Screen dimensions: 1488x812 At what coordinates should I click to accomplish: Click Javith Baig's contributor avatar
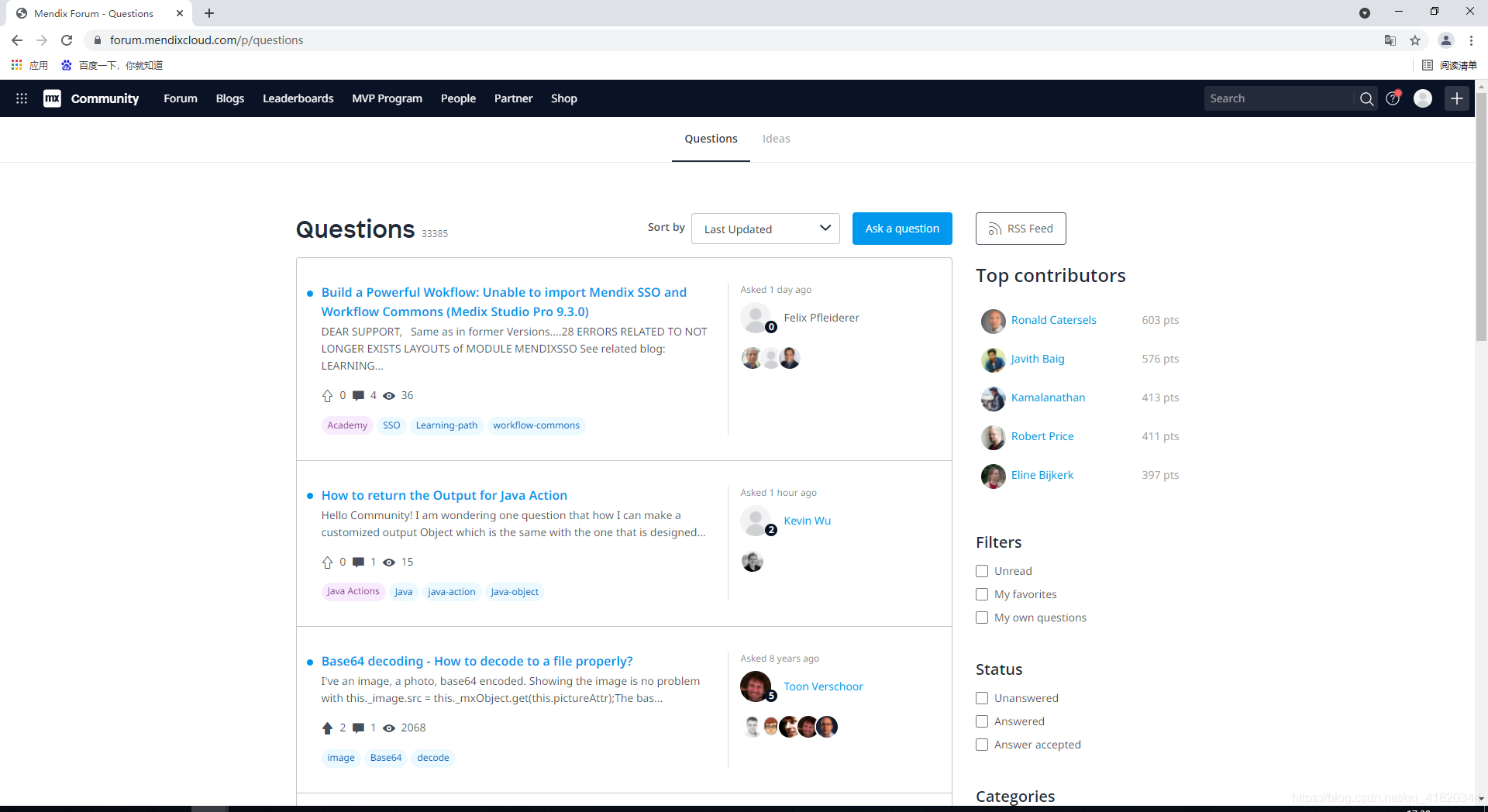click(993, 360)
